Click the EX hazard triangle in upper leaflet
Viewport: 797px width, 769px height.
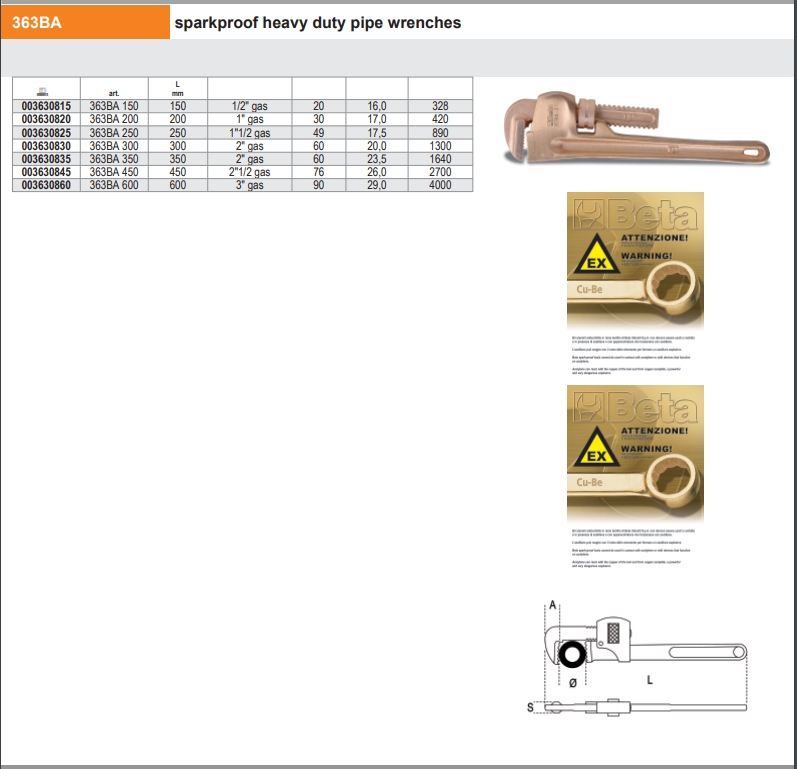pos(597,255)
